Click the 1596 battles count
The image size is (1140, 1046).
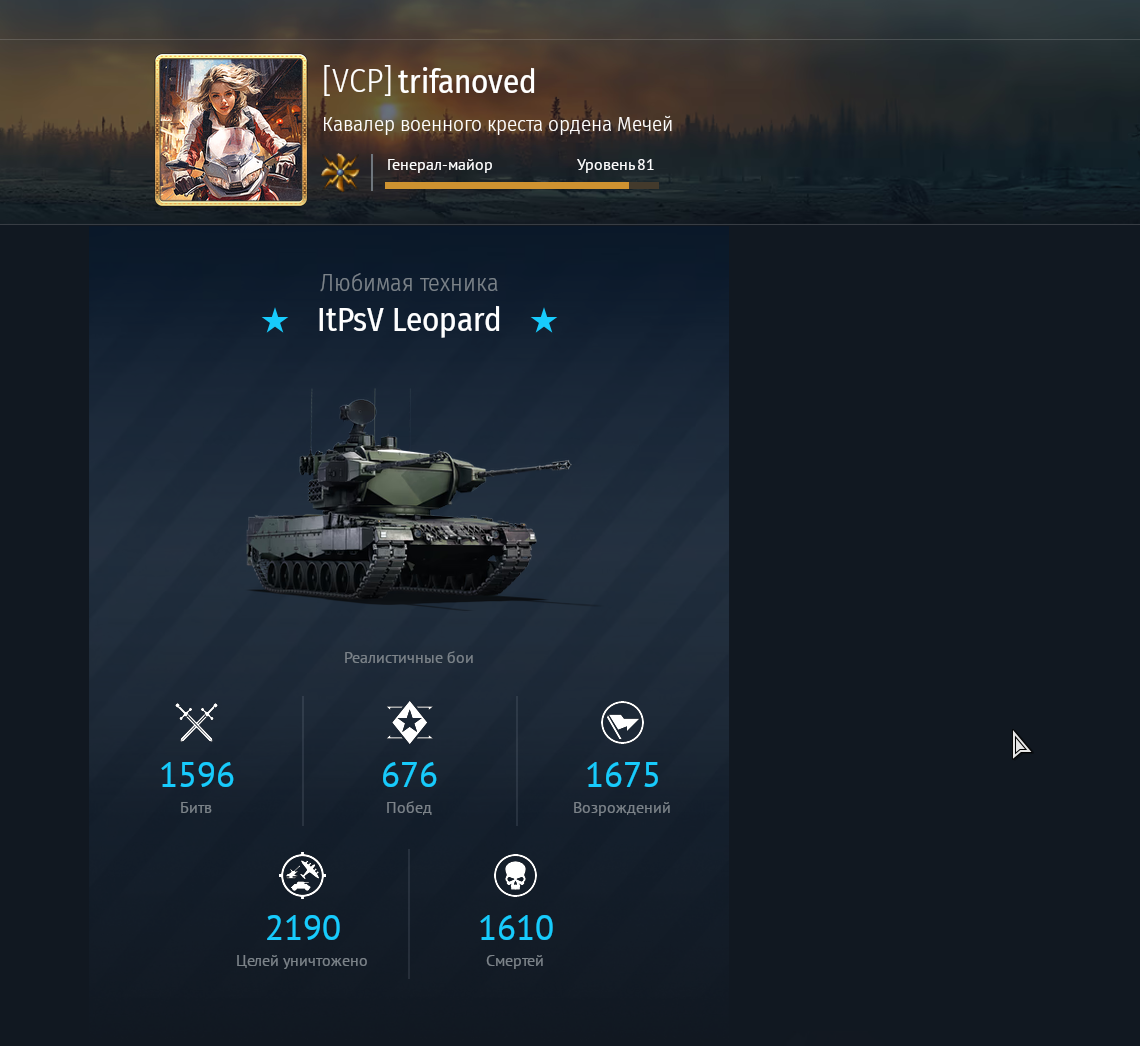point(197,775)
